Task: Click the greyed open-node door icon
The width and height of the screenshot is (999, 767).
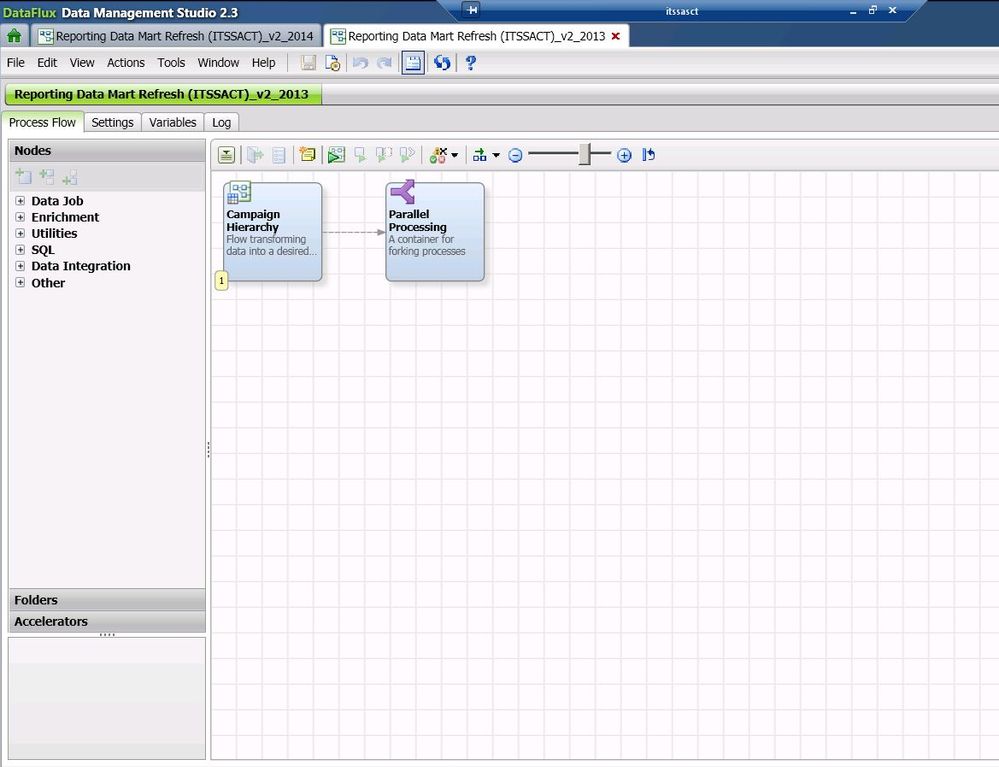Action: tap(255, 155)
